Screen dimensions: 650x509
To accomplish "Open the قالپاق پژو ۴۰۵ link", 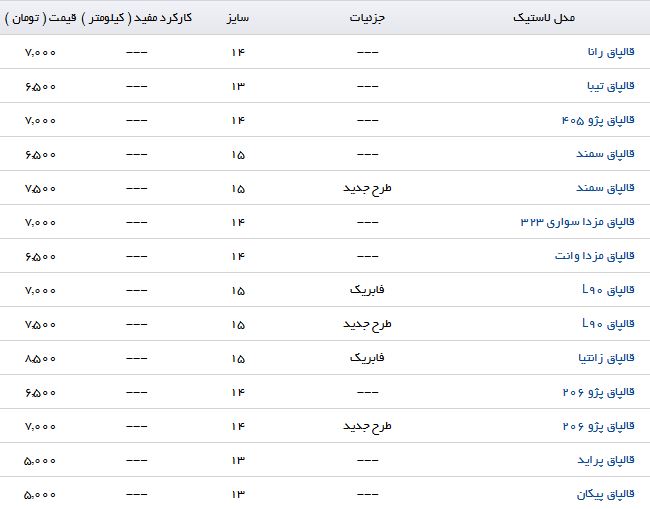I will click(598, 120).
